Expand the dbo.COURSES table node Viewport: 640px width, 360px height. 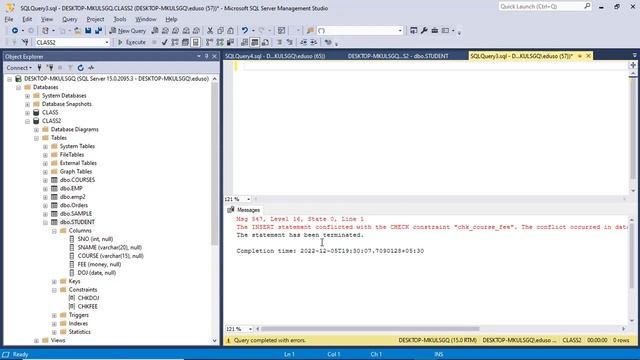[45, 180]
